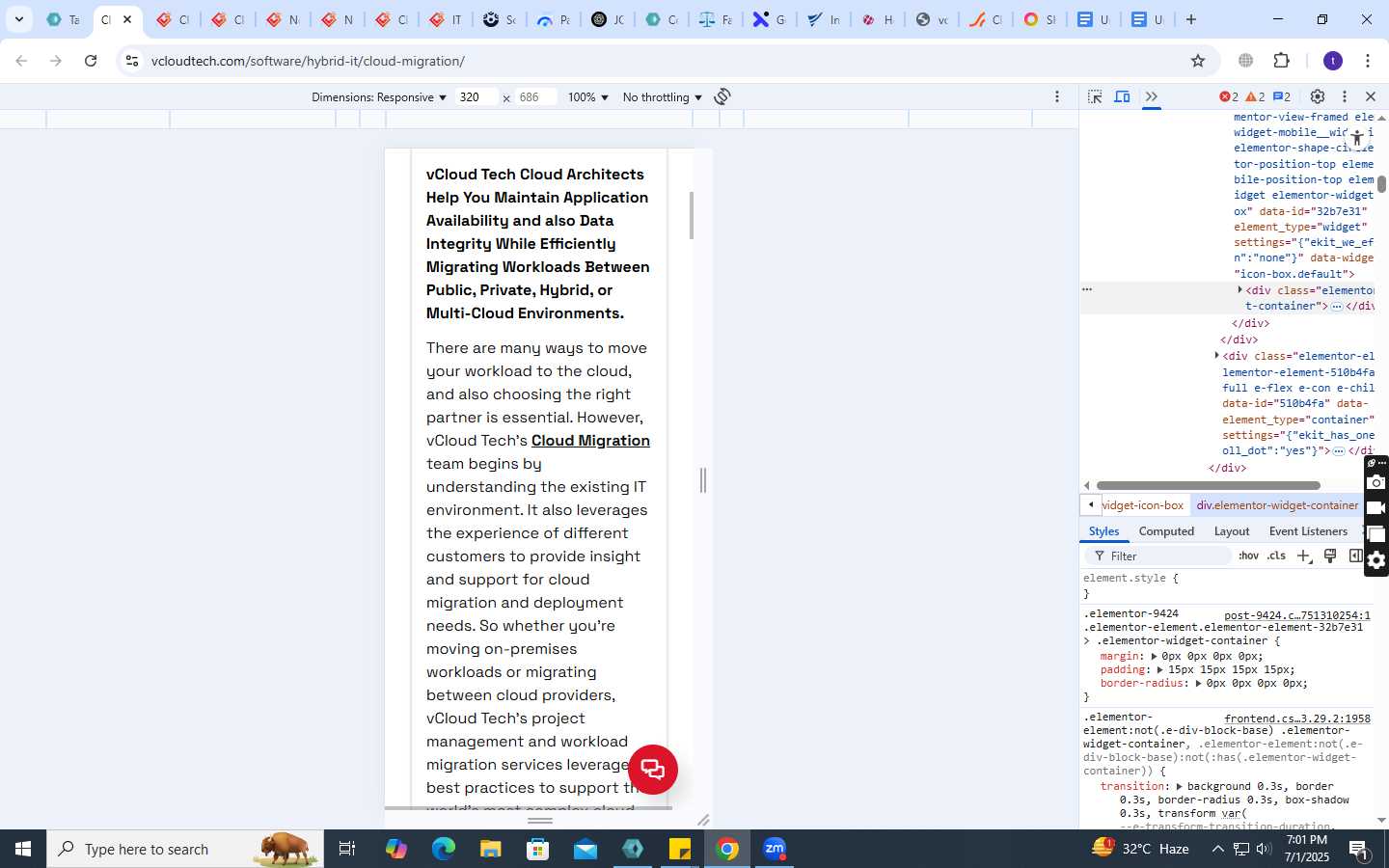Open the overlay gear settings icon

(1376, 560)
